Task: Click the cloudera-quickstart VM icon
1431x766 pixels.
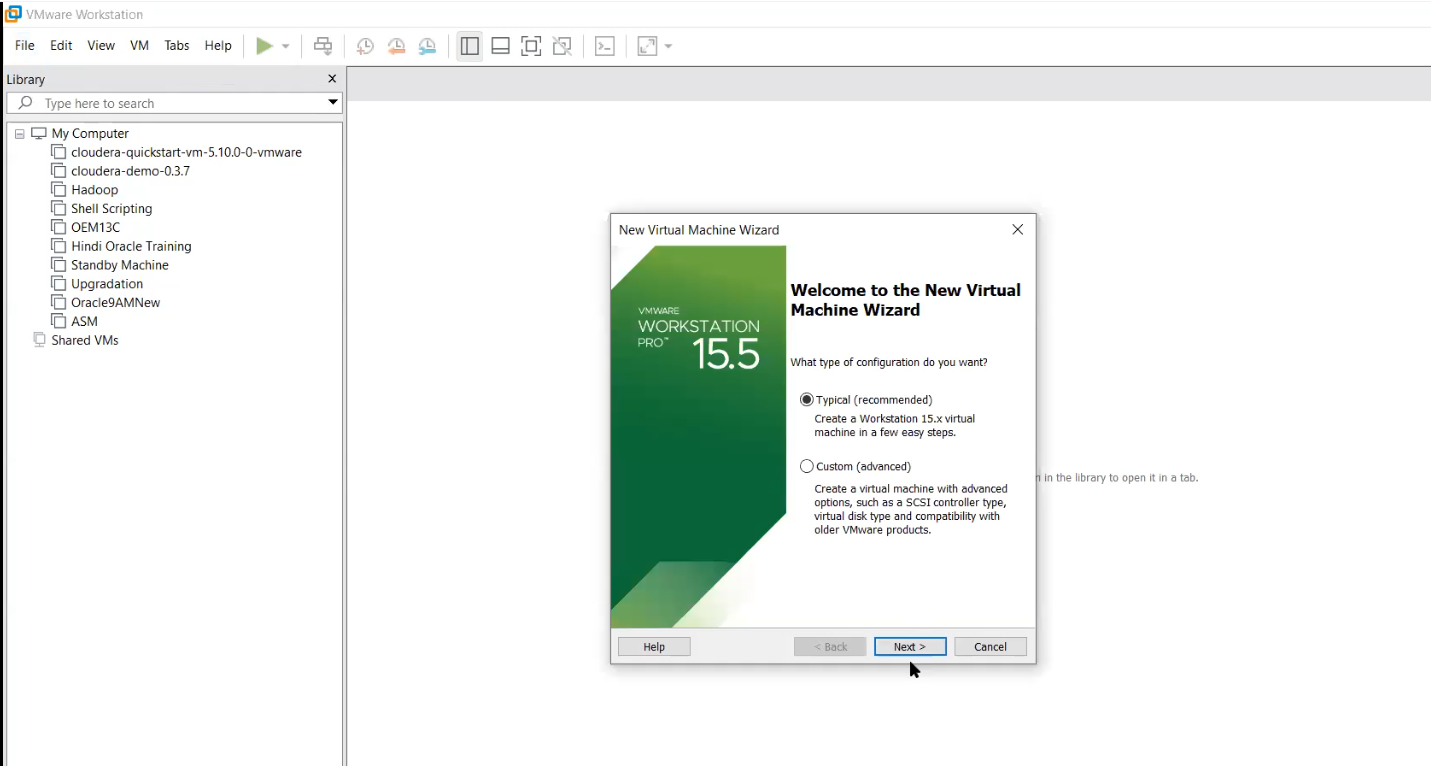Action: coord(59,152)
